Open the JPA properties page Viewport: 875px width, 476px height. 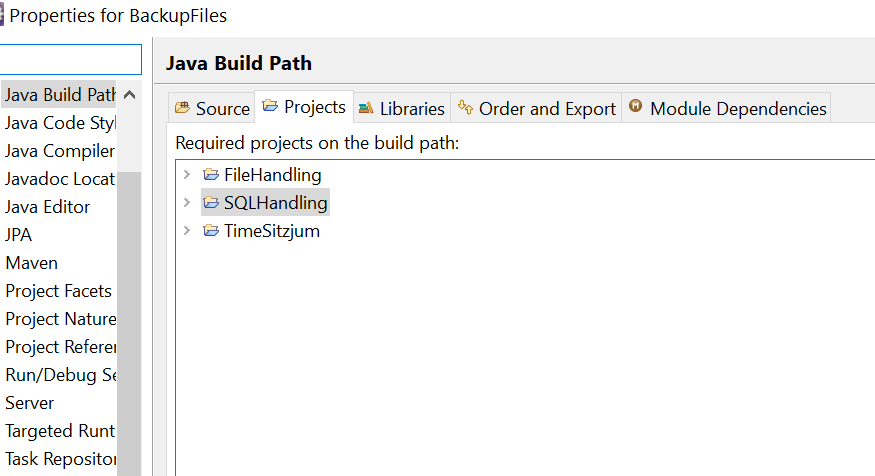coord(20,235)
